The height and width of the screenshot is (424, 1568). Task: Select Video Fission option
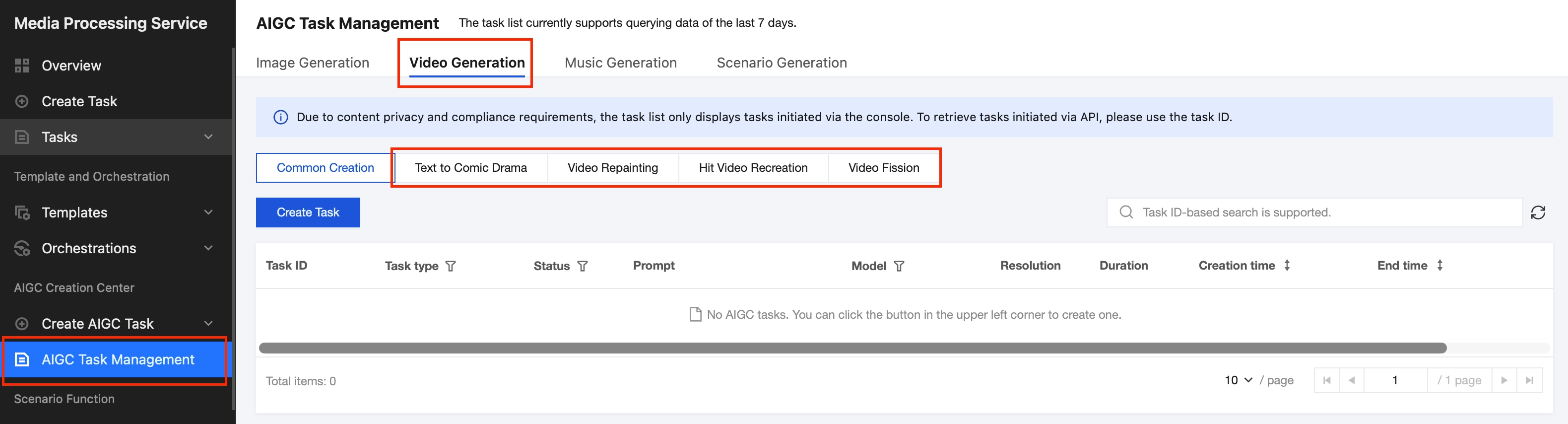pyautogui.click(x=883, y=168)
